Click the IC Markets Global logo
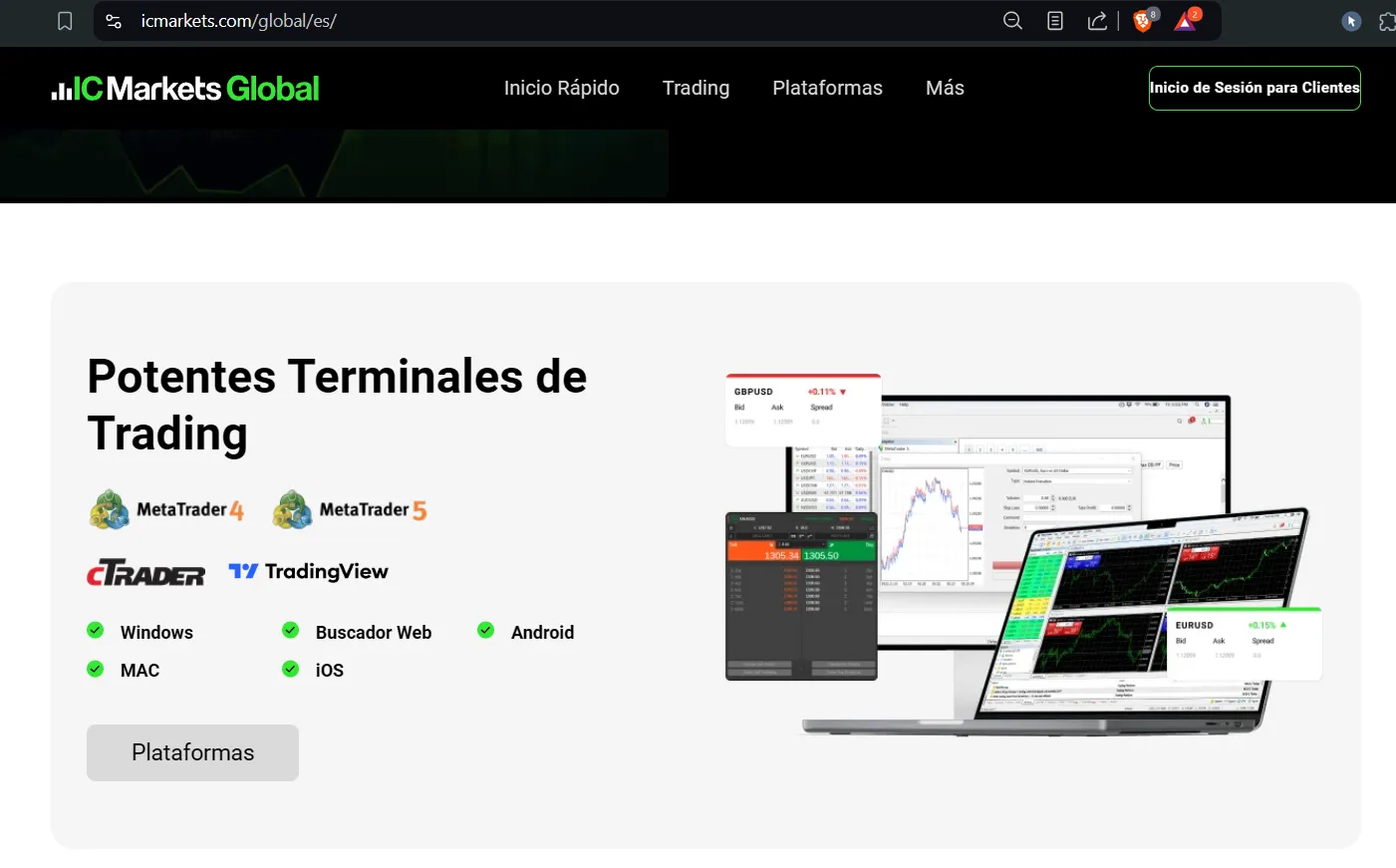 pyautogui.click(x=185, y=89)
